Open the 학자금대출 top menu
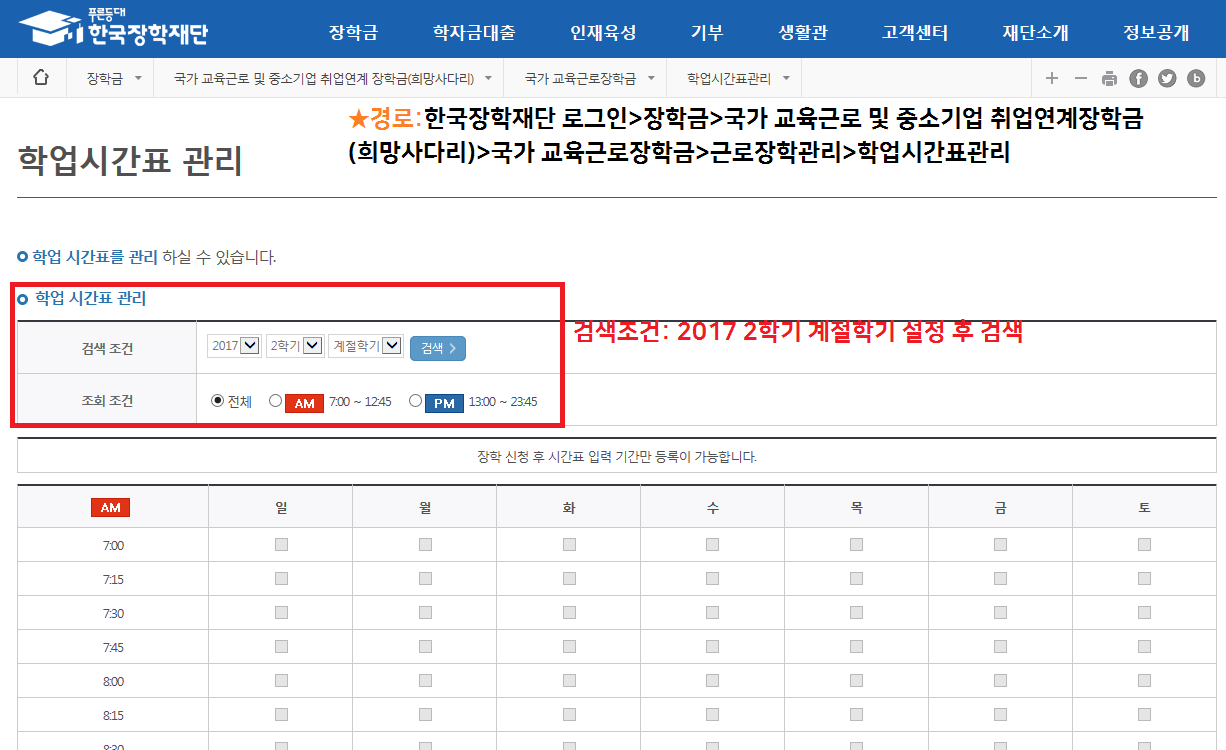Image resolution: width=1226 pixels, height=750 pixels. (474, 32)
